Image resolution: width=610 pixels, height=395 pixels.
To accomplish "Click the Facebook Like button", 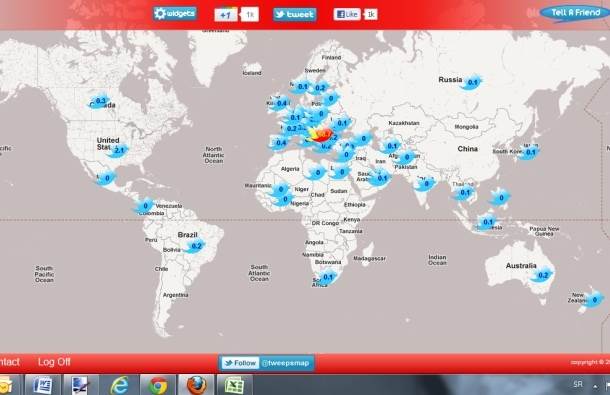I will (347, 14).
